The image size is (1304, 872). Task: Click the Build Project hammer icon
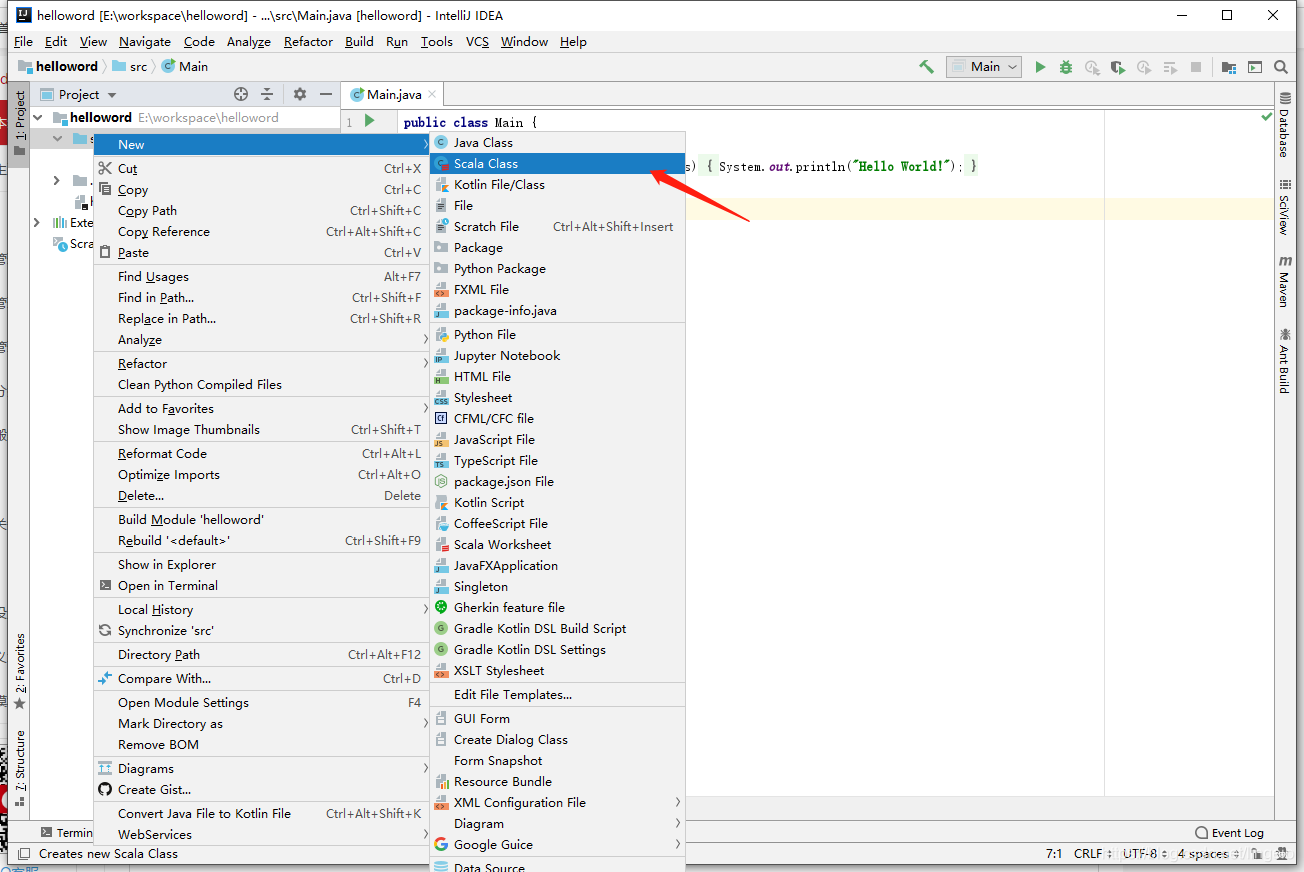(927, 67)
